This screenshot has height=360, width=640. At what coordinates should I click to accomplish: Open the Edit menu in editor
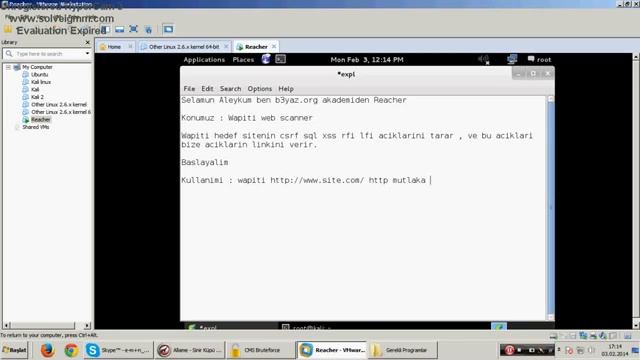(x=207, y=89)
